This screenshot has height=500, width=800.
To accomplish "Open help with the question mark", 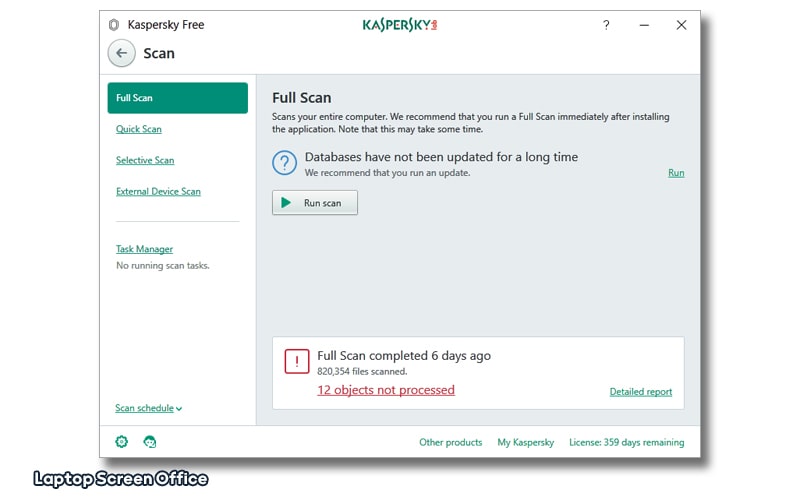I will pyautogui.click(x=606, y=25).
